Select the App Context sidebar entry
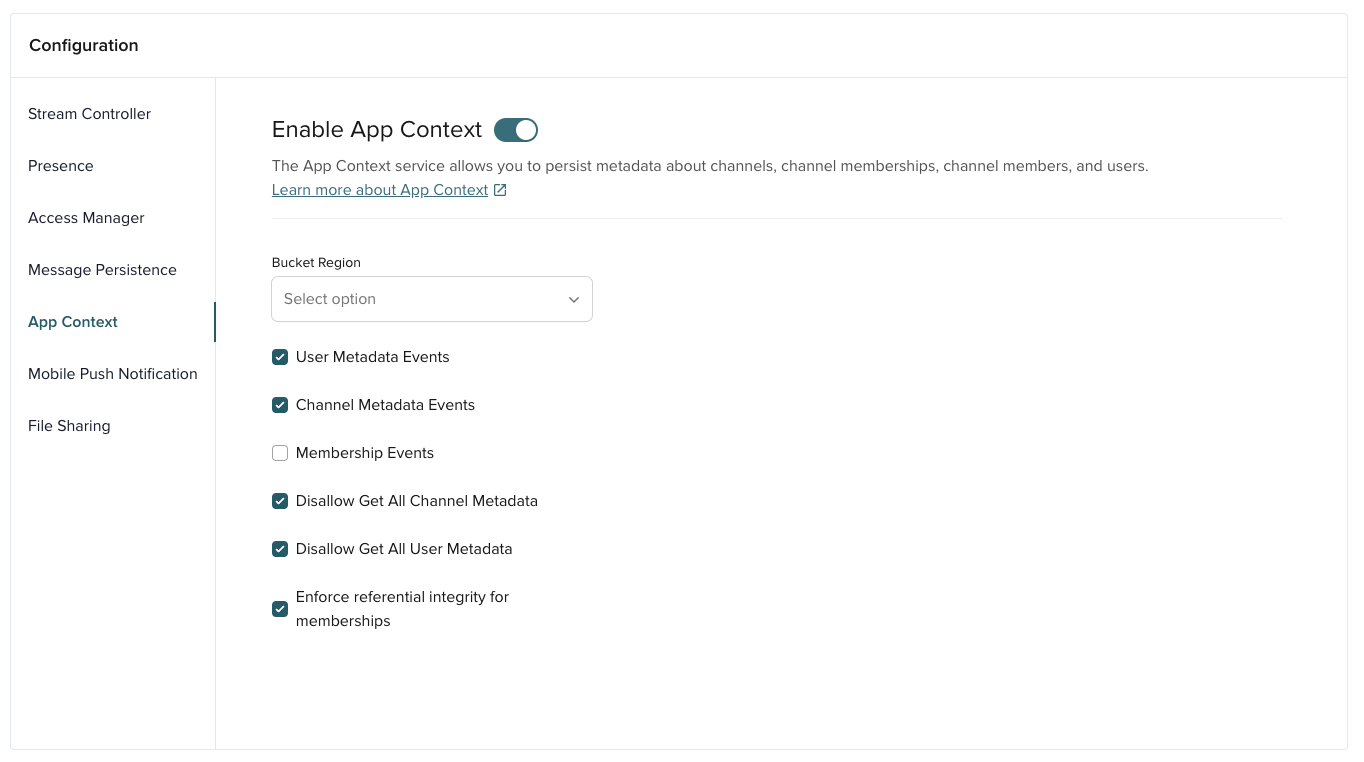1364x762 pixels. [x=72, y=322]
